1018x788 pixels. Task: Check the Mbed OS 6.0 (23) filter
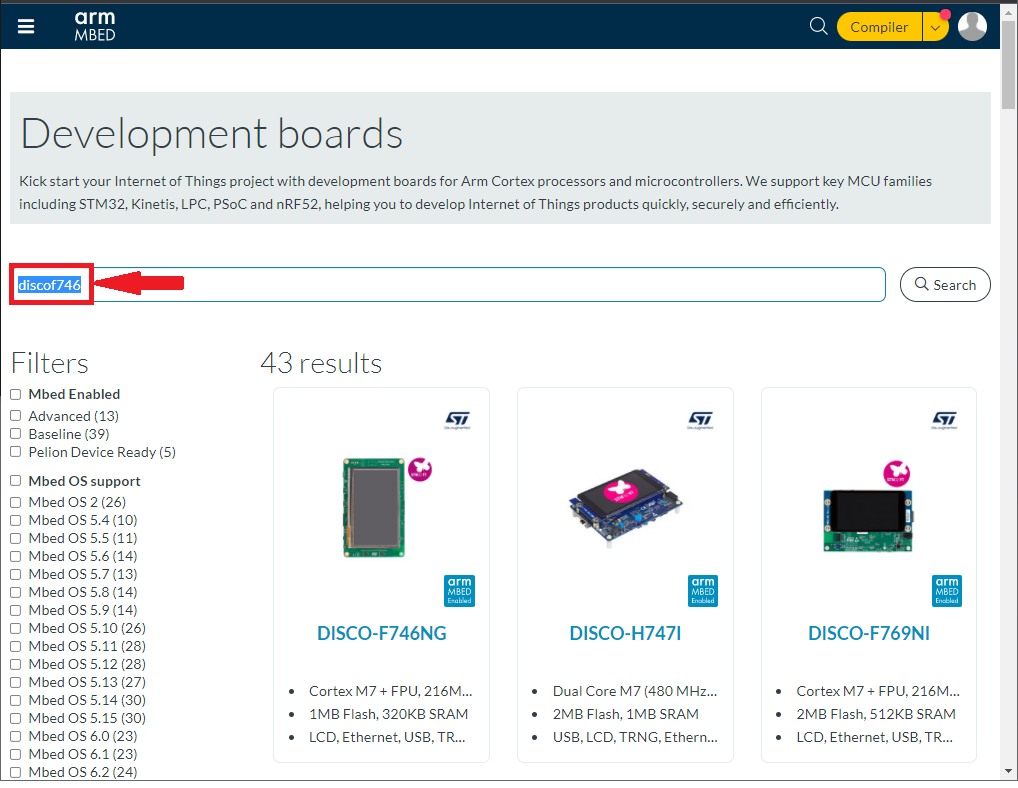point(16,736)
